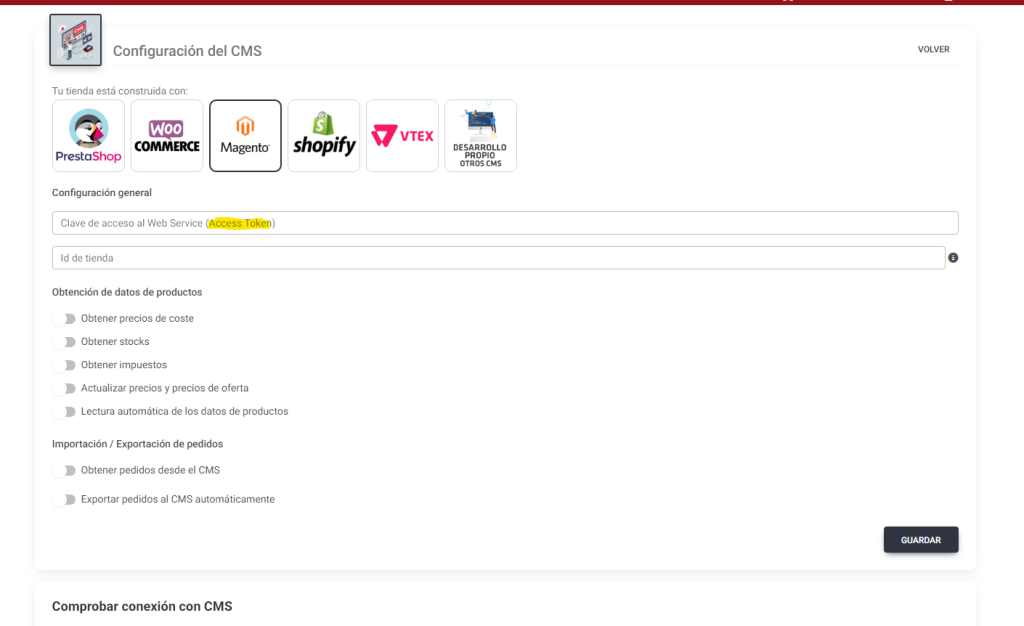The width and height of the screenshot is (1024, 626).
Task: Select PrestaShop as the store CMS
Action: coord(88,136)
